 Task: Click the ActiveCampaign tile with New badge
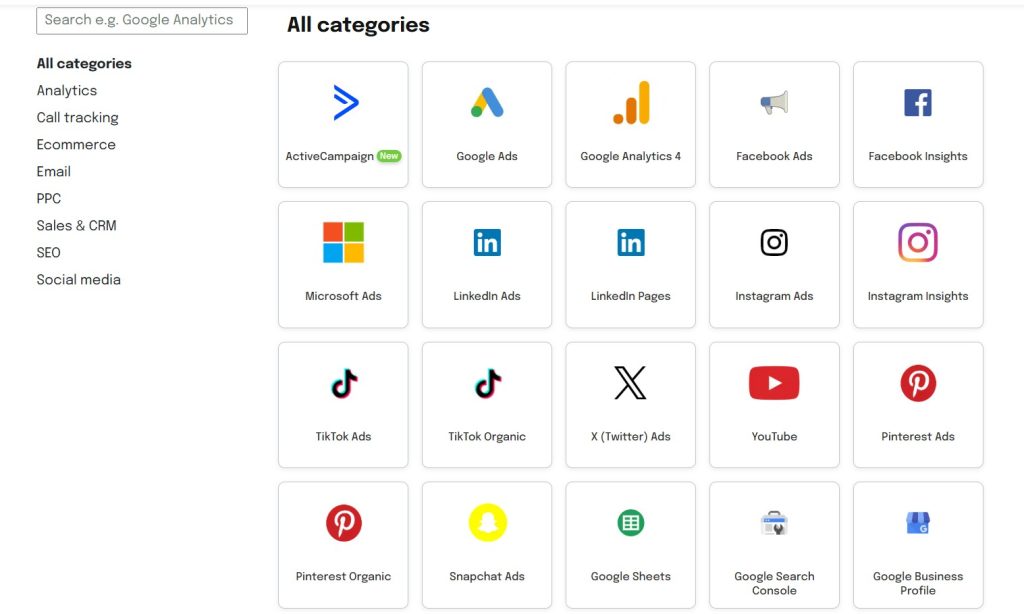[x=343, y=122]
